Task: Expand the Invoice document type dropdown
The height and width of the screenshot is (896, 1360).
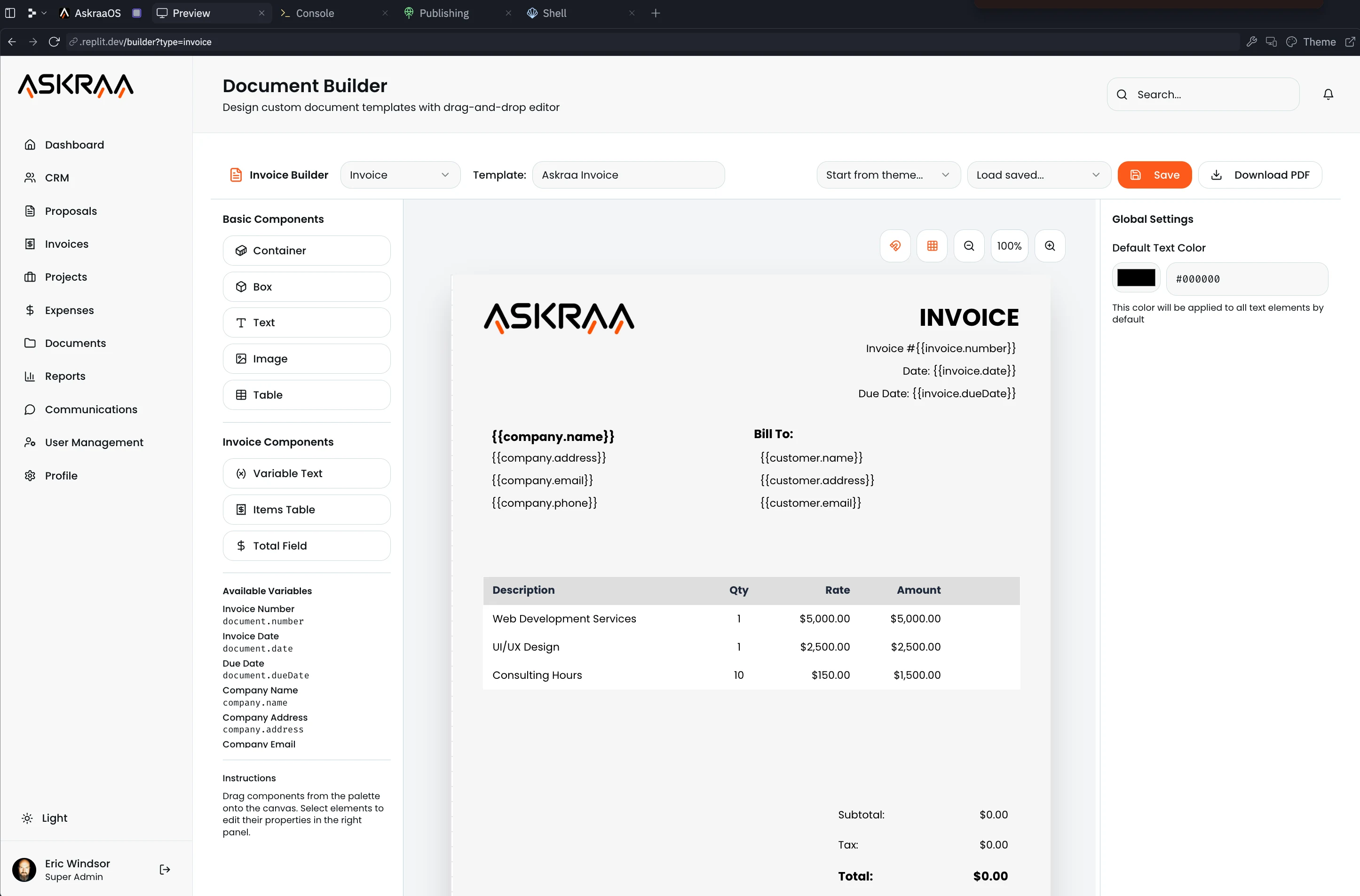Action: (400, 175)
